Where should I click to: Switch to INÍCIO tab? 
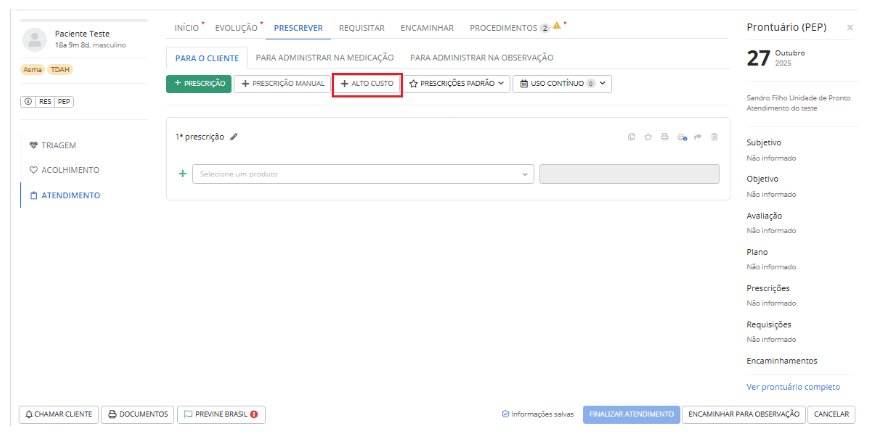(x=187, y=28)
